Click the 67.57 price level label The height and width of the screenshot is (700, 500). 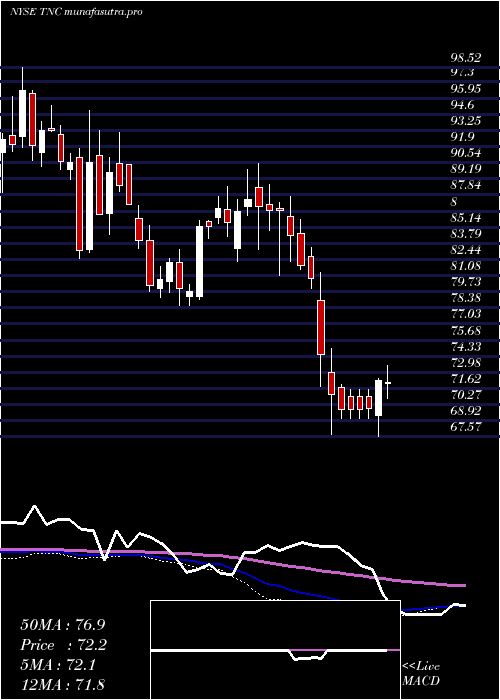466,427
